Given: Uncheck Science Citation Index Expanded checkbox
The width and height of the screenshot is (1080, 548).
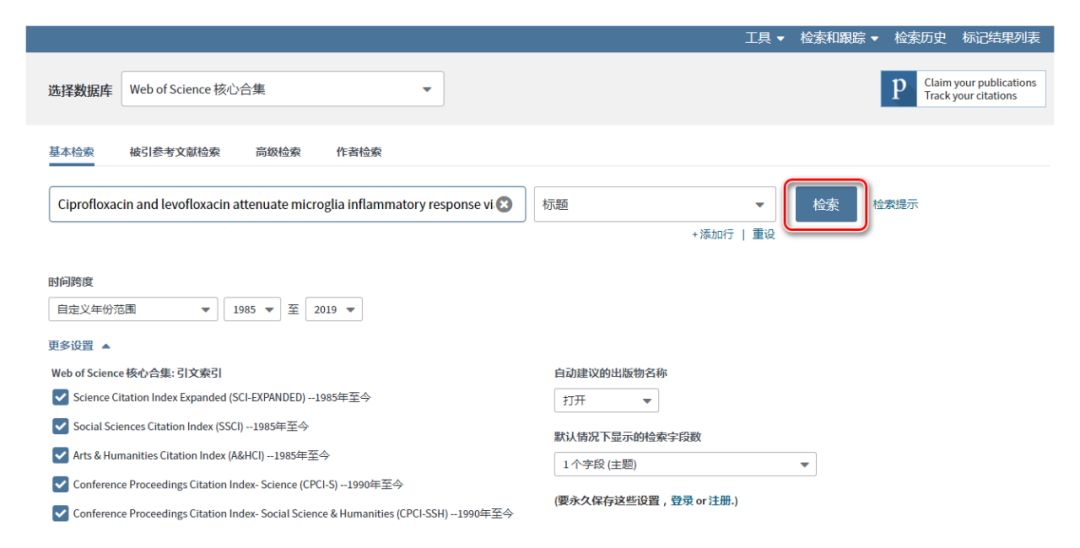Looking at the screenshot, I should point(61,397).
